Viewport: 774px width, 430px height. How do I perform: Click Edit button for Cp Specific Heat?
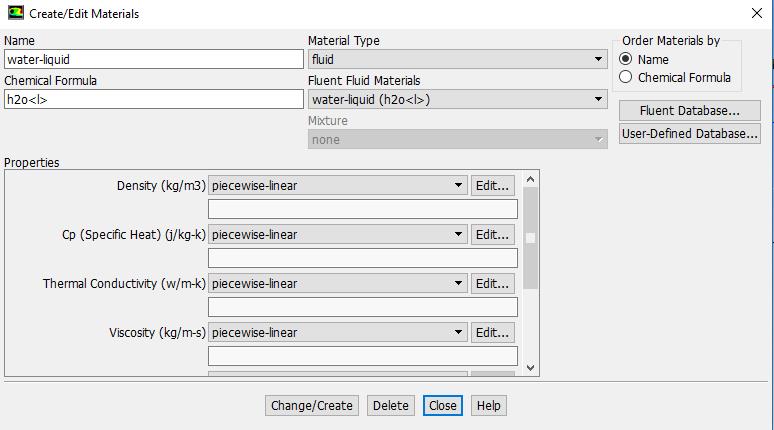click(492, 234)
